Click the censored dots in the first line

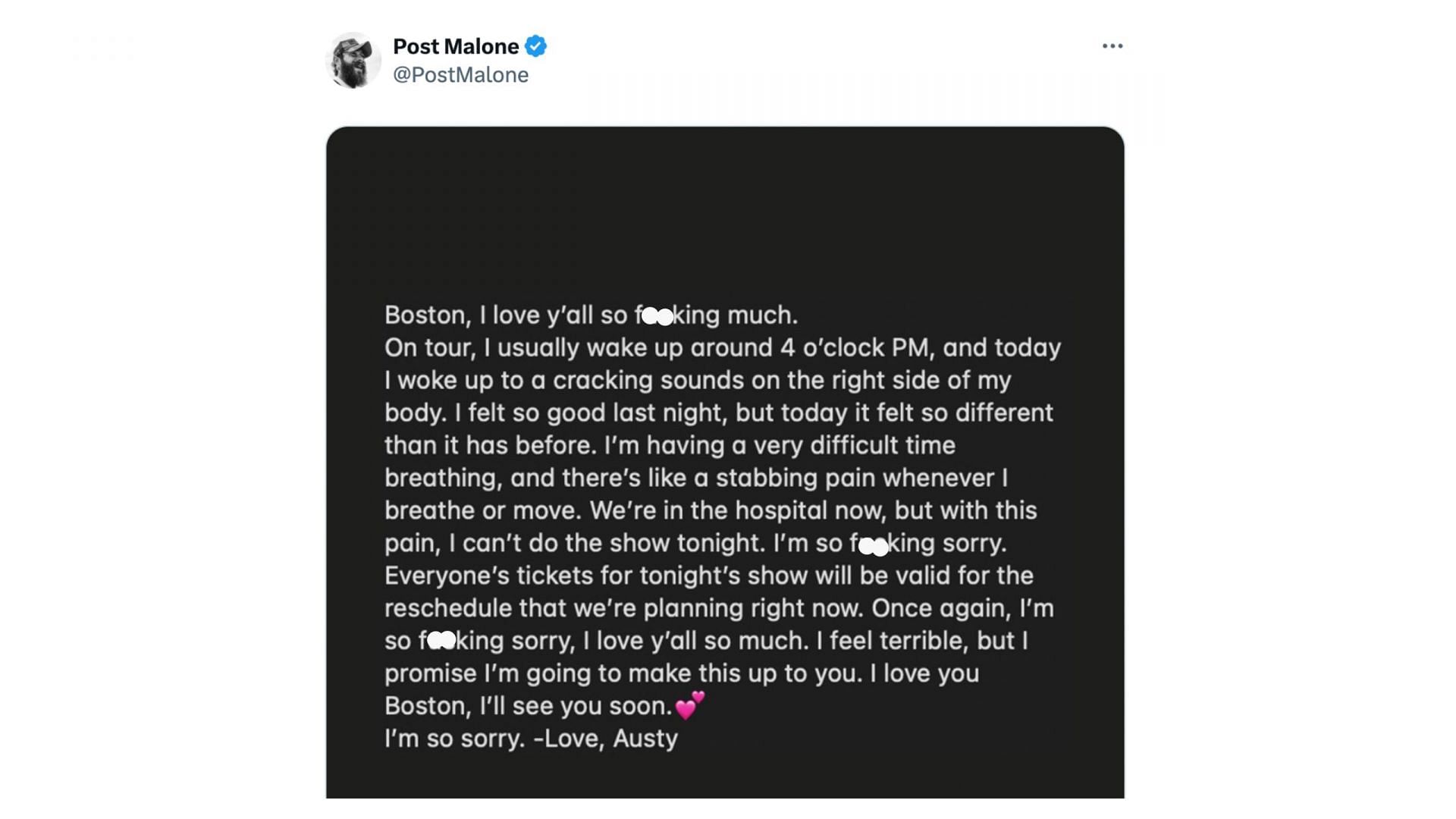tap(657, 316)
